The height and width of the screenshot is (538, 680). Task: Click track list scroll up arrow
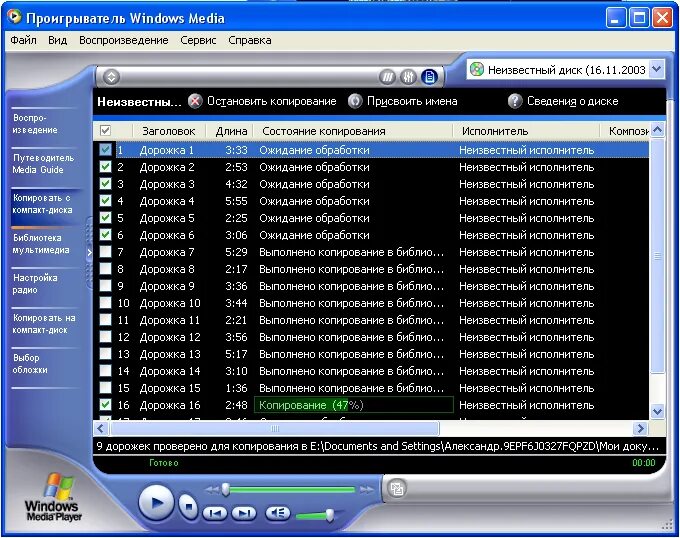[657, 130]
